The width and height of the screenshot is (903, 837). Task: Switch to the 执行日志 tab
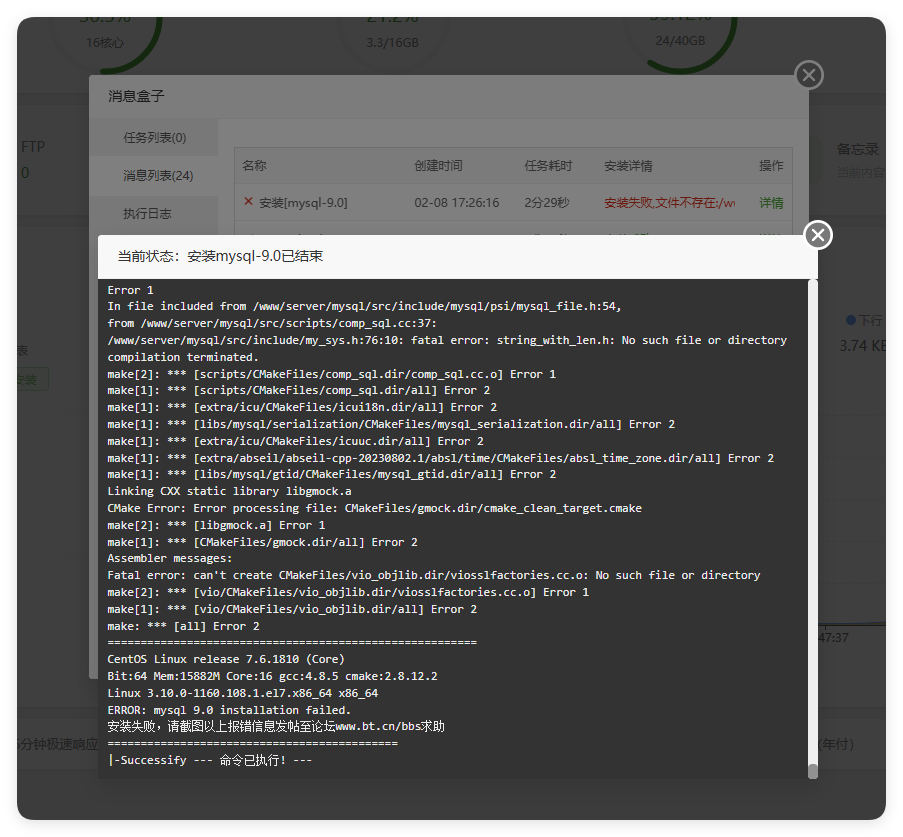point(147,214)
